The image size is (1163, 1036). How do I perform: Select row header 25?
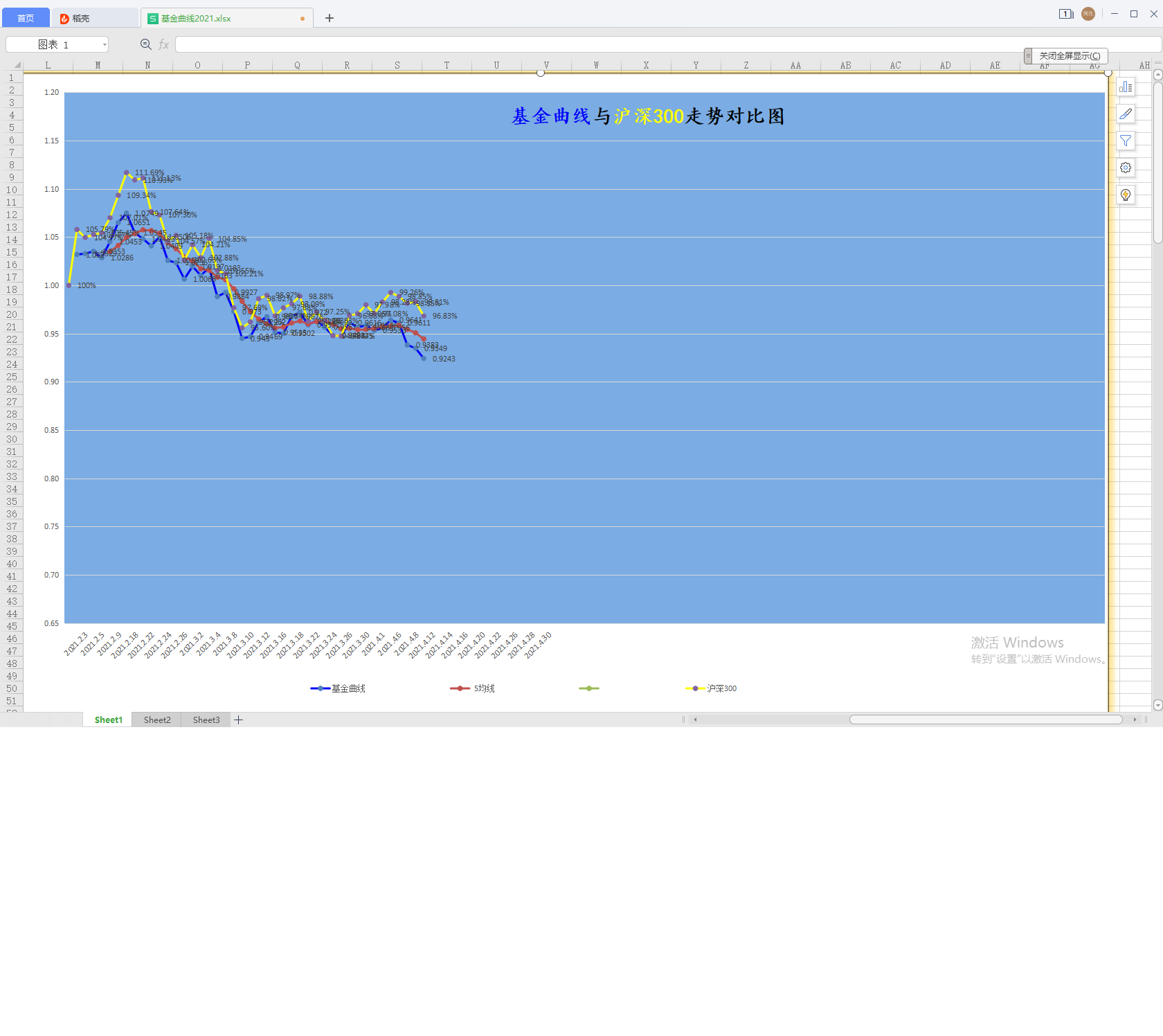(12, 377)
